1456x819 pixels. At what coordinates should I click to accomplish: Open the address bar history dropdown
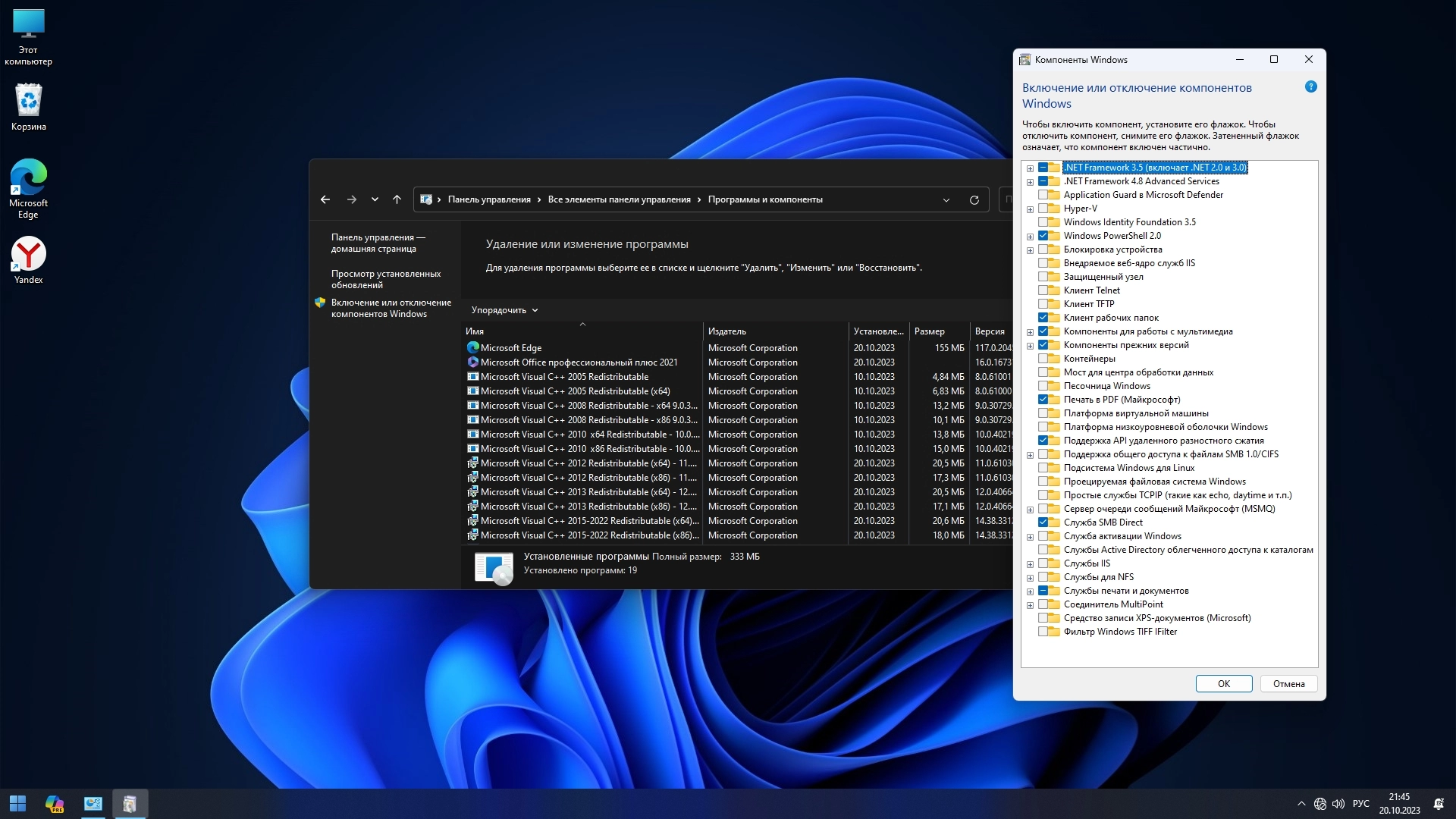coord(946,200)
